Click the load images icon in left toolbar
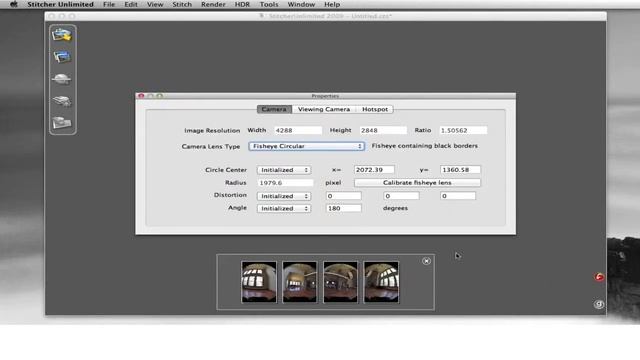This screenshot has height=360, width=640. pos(62,35)
